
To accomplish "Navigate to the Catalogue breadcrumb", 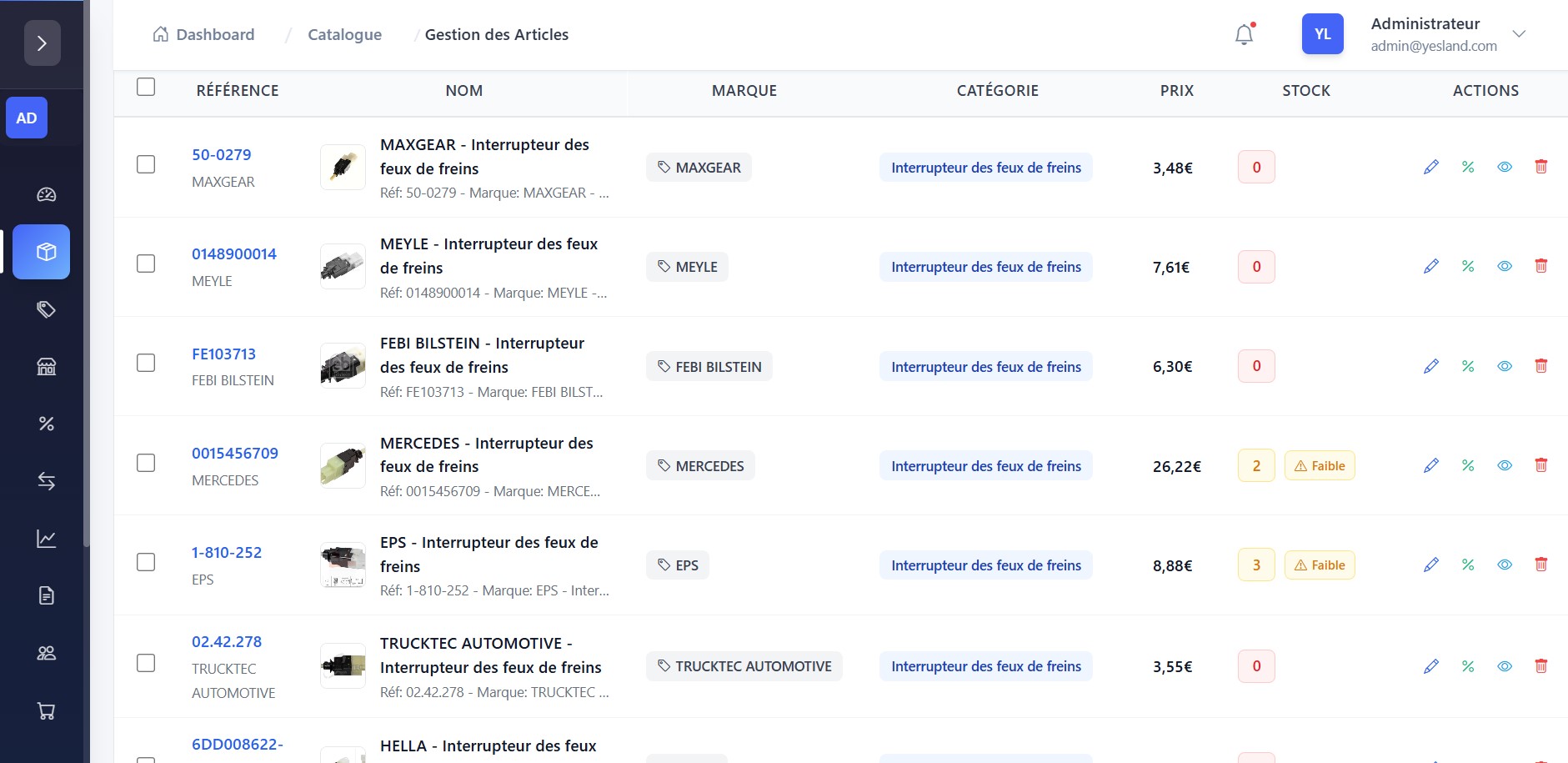I will tap(344, 34).
